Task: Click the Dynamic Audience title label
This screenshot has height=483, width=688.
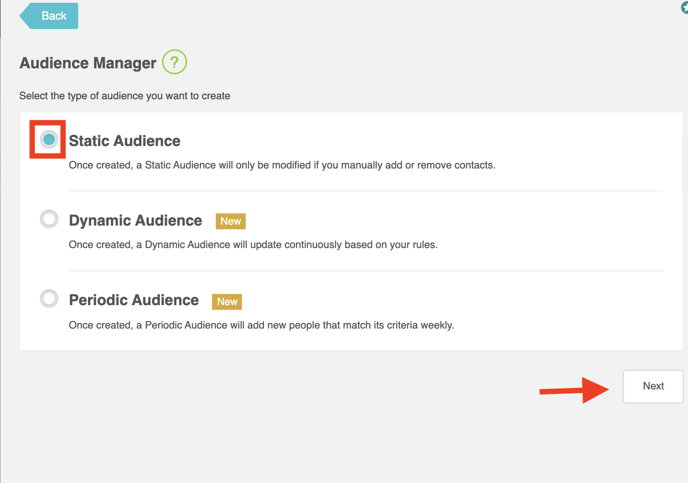Action: tap(135, 220)
